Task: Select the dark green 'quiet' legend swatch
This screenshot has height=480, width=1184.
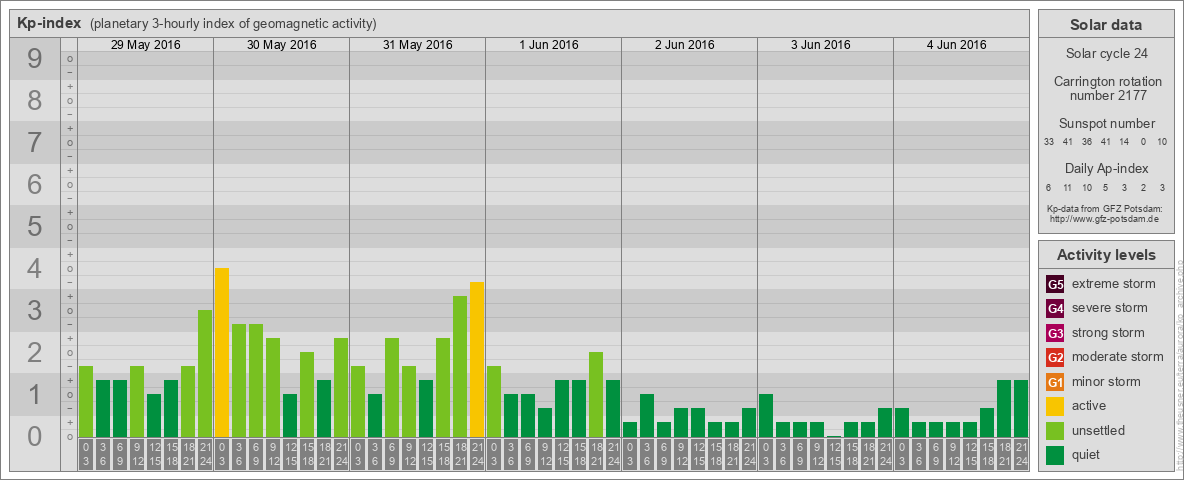Action: click(1055, 455)
